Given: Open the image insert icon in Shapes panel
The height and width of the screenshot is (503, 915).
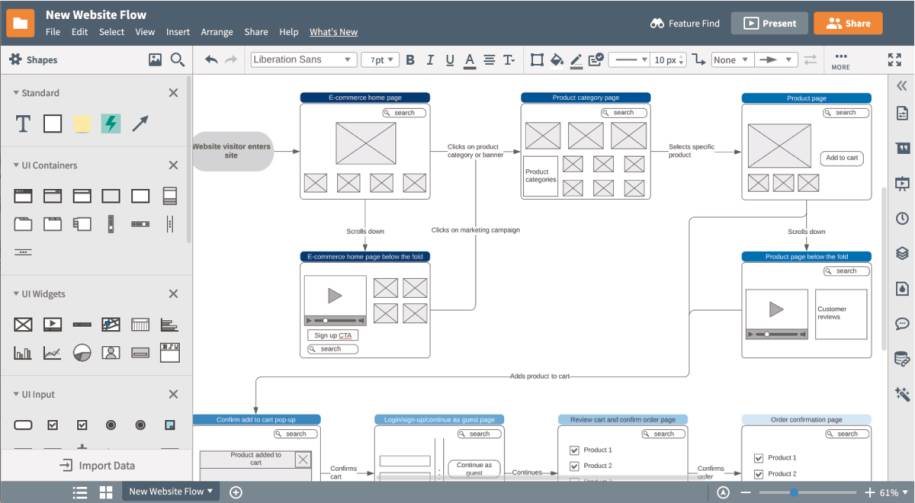Looking at the screenshot, I should pyautogui.click(x=155, y=59).
